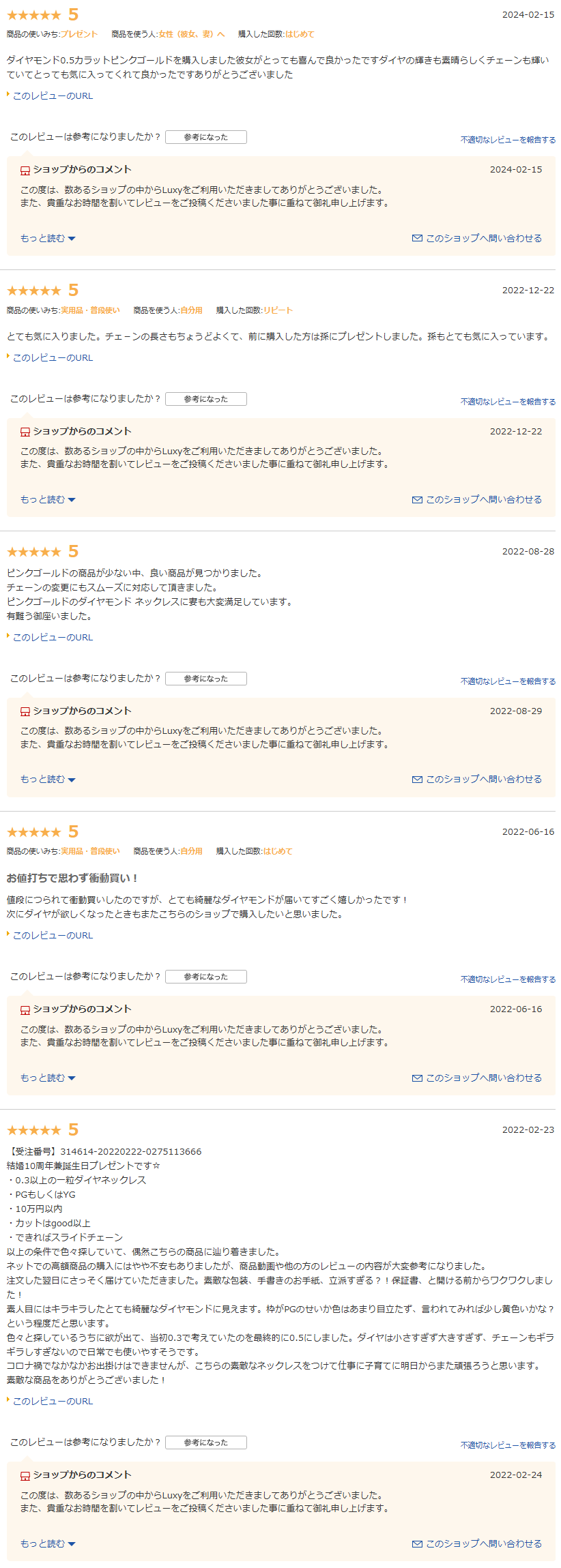Viewport: 561px width, 1568px height.
Task: Mark the 2022-02-23 review as 参考になった
Action: 206,1443
